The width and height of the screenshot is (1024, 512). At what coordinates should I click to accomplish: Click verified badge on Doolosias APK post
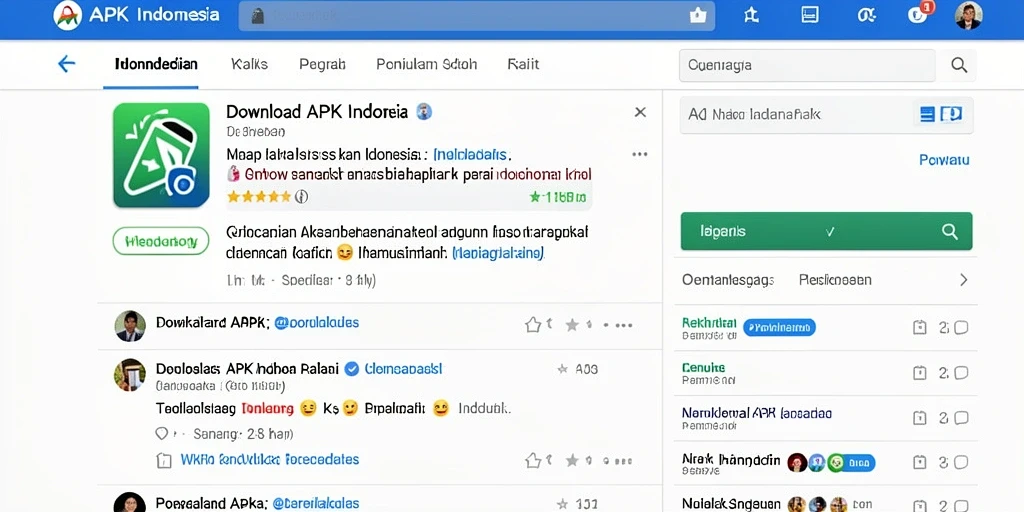[x=351, y=369]
